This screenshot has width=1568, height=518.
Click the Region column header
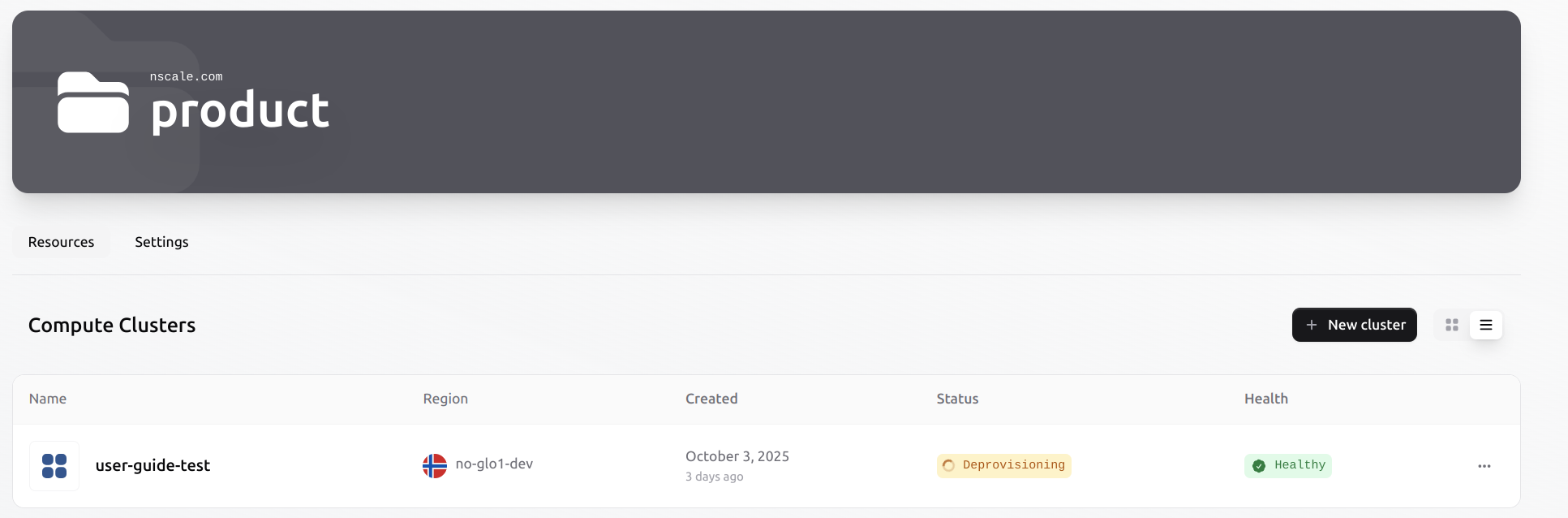[445, 399]
